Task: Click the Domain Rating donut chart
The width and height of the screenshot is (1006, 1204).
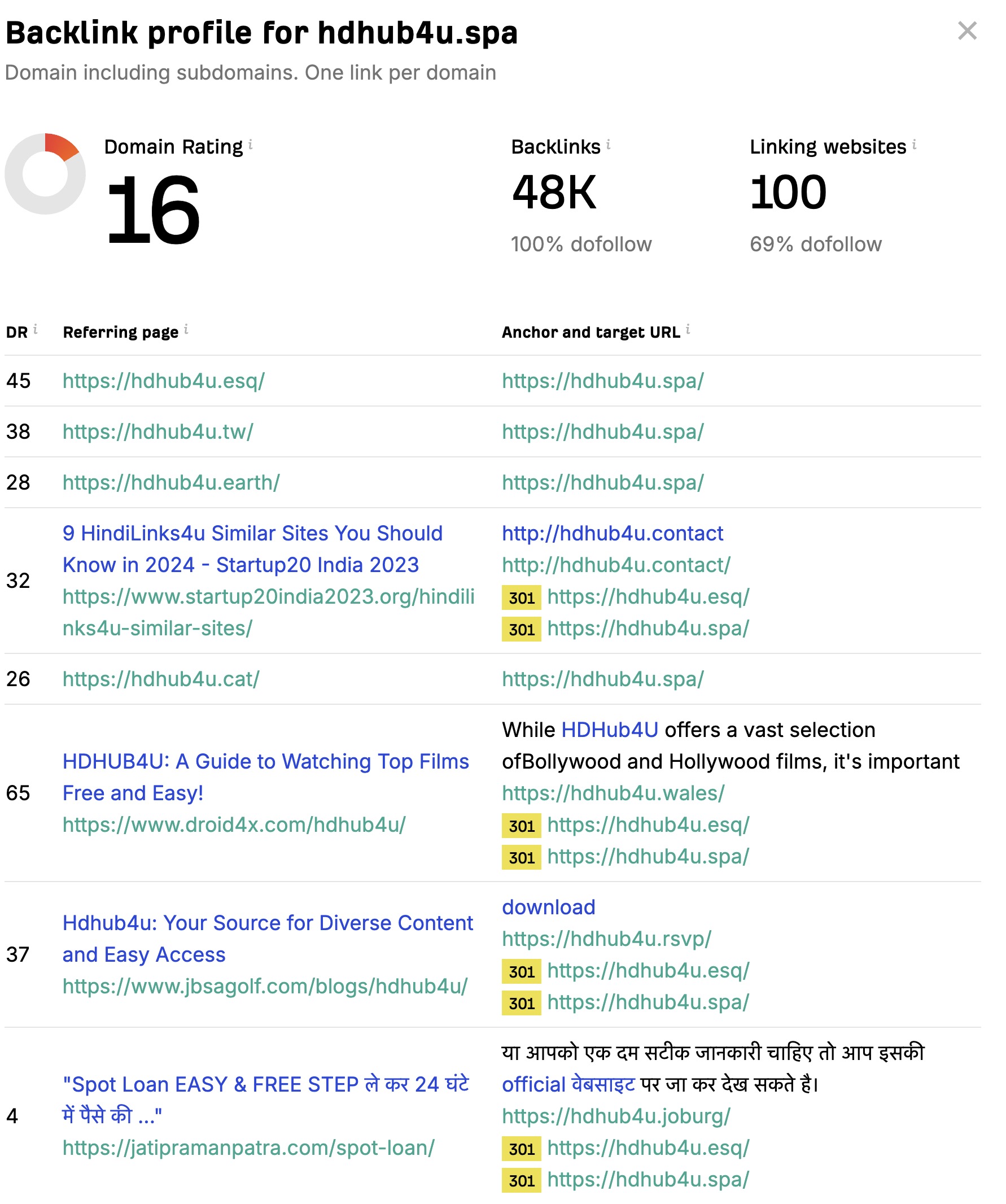Action: click(45, 174)
